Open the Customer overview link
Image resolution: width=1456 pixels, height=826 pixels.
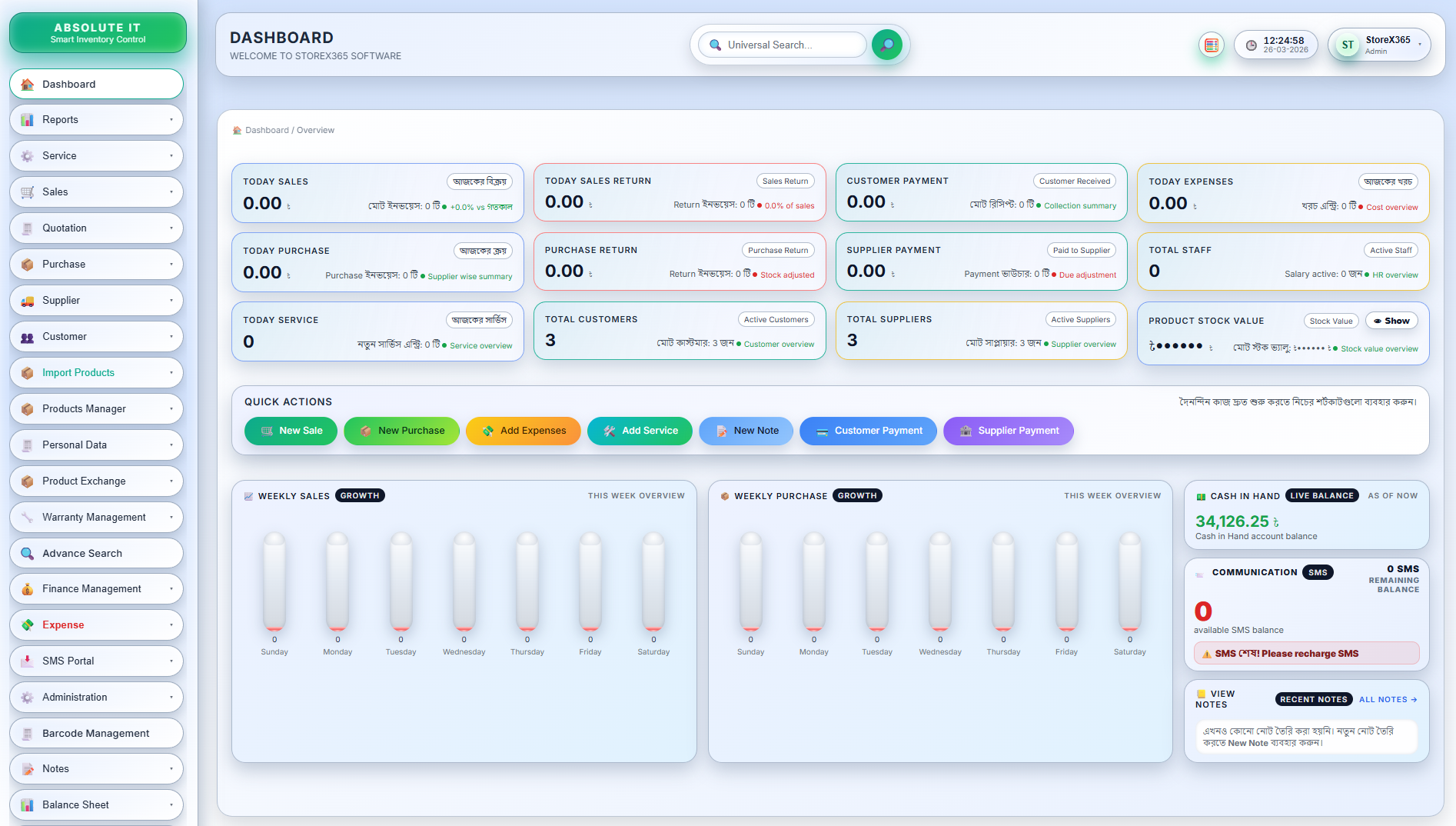pos(779,345)
